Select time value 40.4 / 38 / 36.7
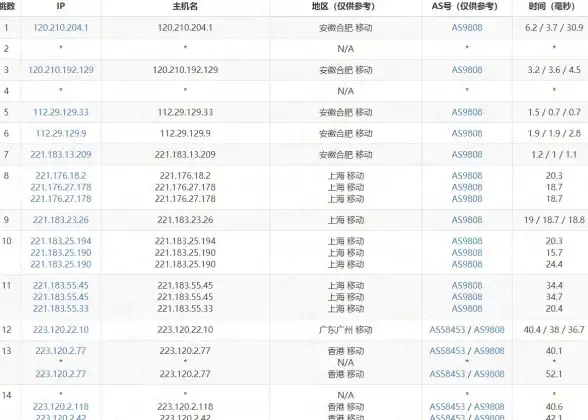Viewport: 588px width, 420px height. click(x=554, y=330)
